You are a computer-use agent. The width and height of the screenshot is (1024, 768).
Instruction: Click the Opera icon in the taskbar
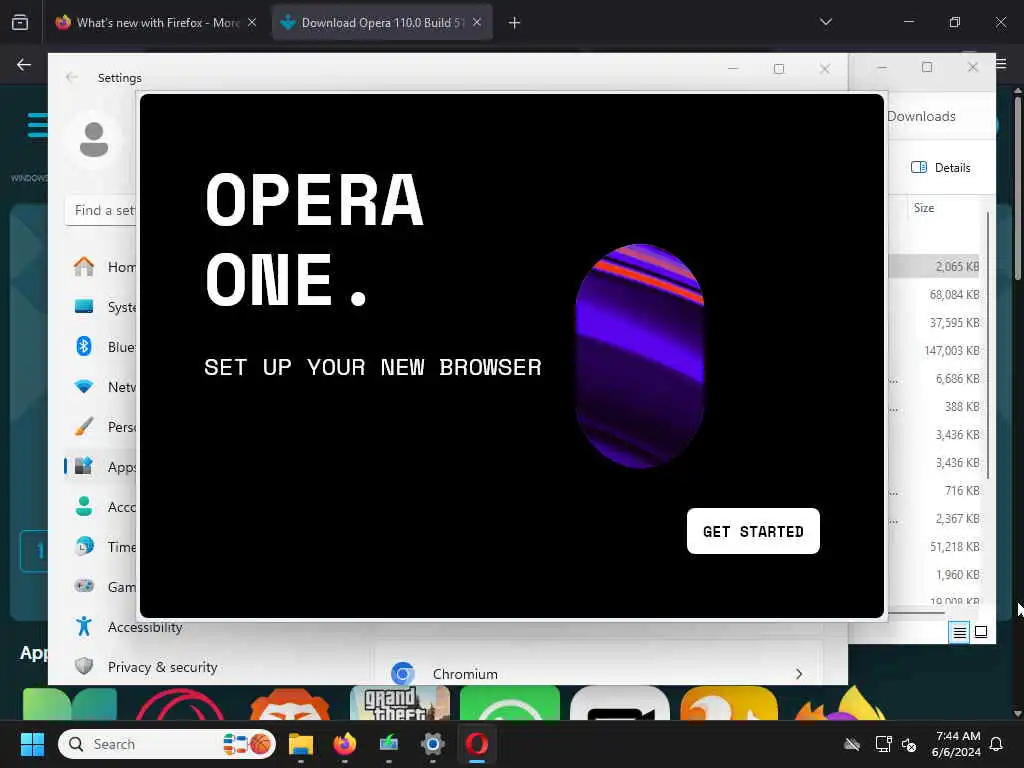(x=477, y=744)
